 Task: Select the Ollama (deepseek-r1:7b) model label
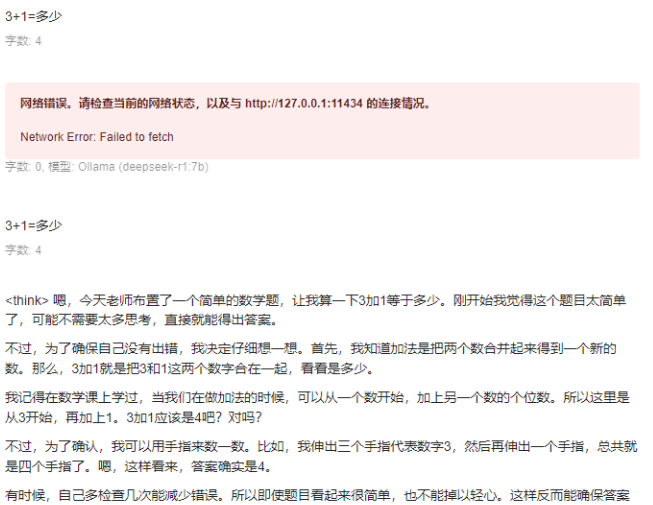pos(143,167)
